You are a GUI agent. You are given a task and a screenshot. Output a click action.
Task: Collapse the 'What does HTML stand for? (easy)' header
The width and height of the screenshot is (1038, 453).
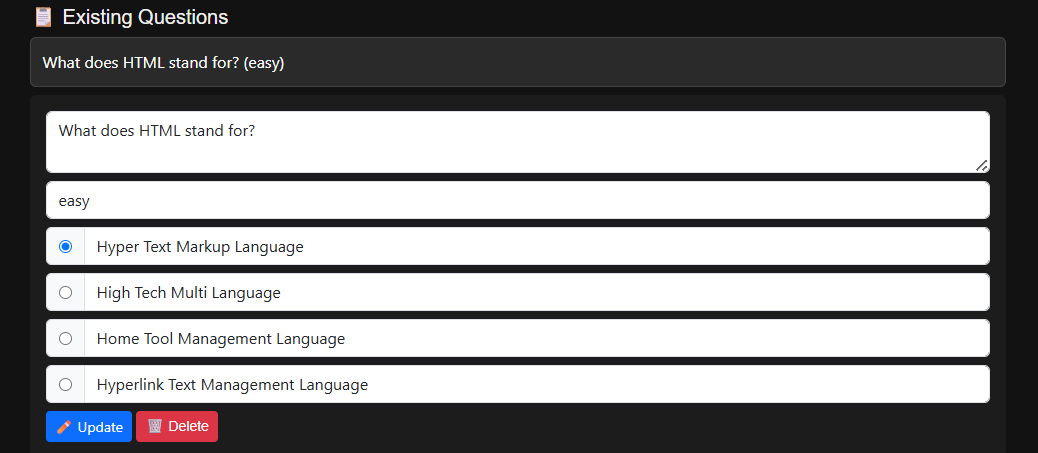(x=518, y=62)
